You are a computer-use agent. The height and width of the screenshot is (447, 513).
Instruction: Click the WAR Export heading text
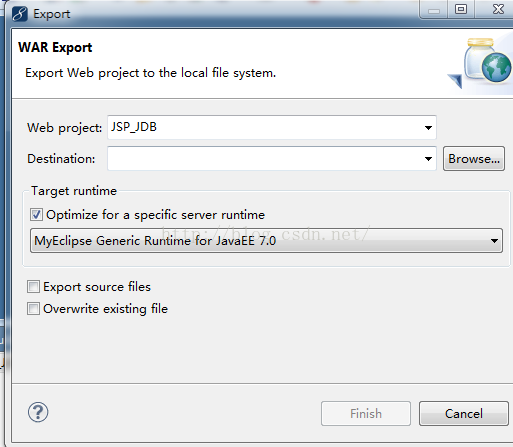tap(55, 47)
